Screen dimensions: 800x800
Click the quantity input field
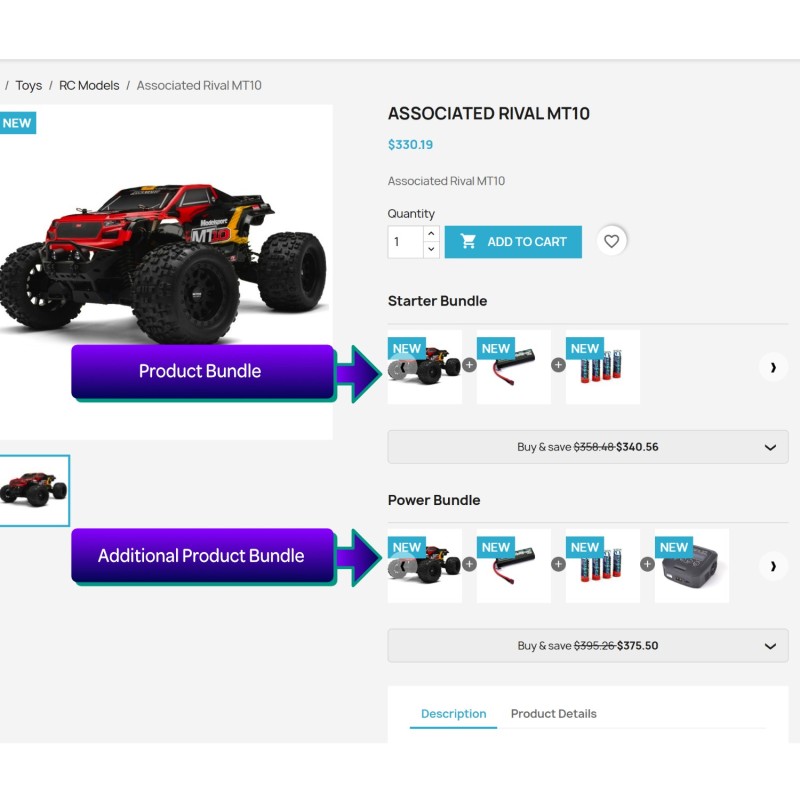pyautogui.click(x=406, y=242)
